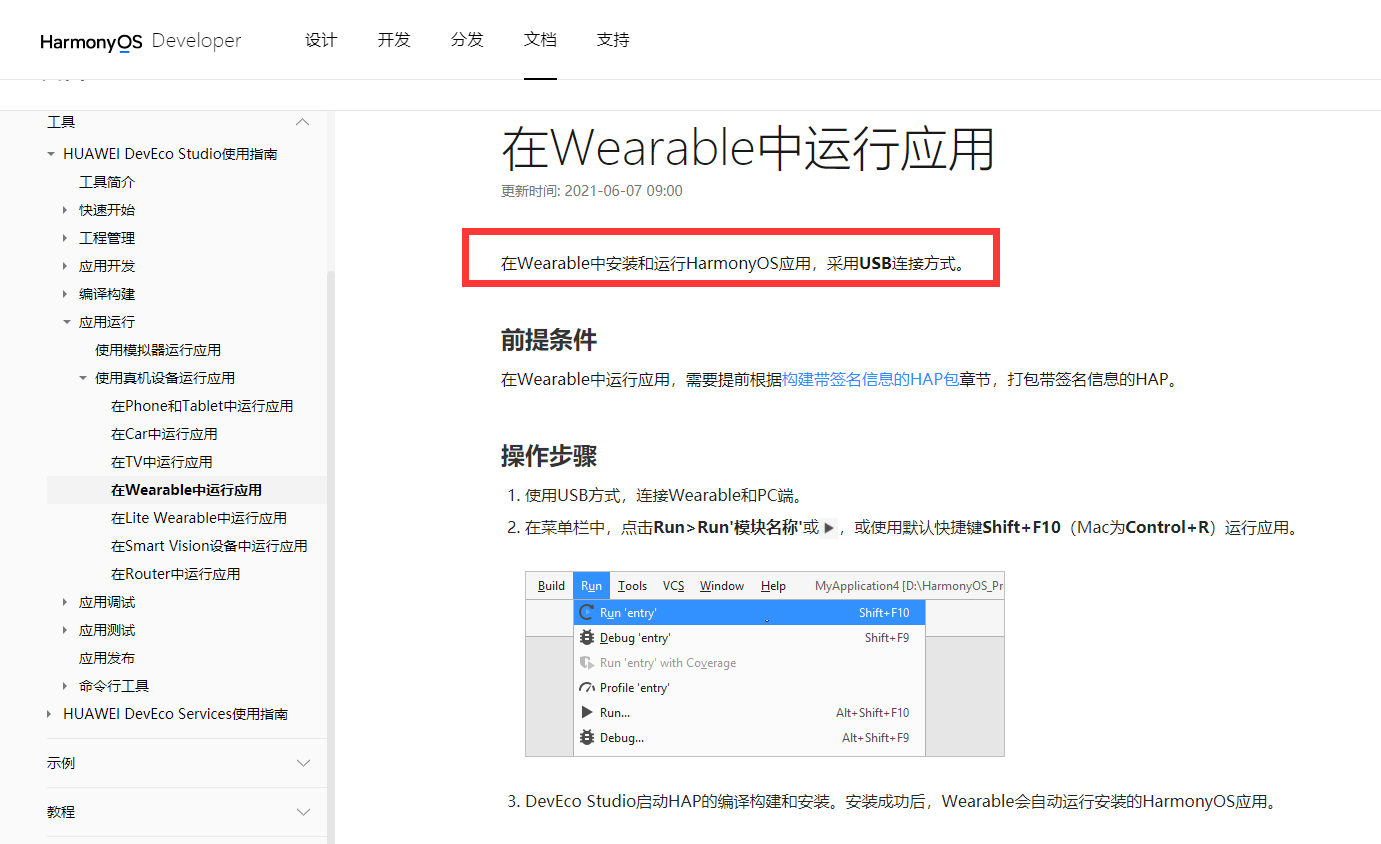The height and width of the screenshot is (844, 1381).
Task: Expand the 应用测试 tree arrow
Action: [x=67, y=630]
